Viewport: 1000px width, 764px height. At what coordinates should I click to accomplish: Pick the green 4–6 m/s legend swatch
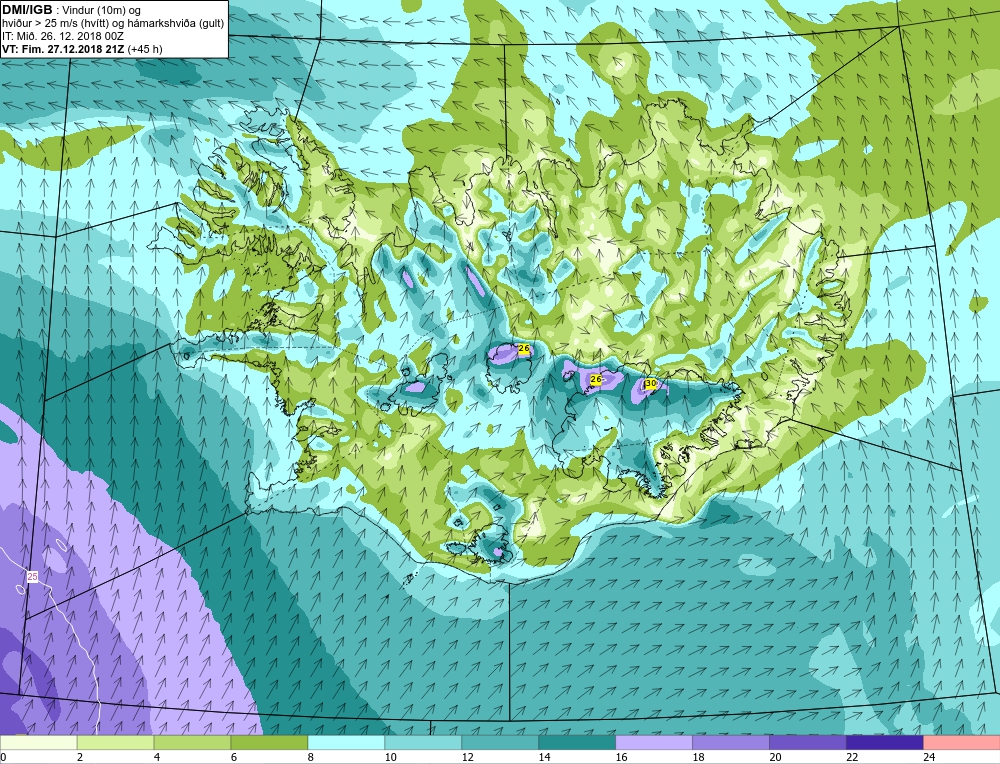193,743
